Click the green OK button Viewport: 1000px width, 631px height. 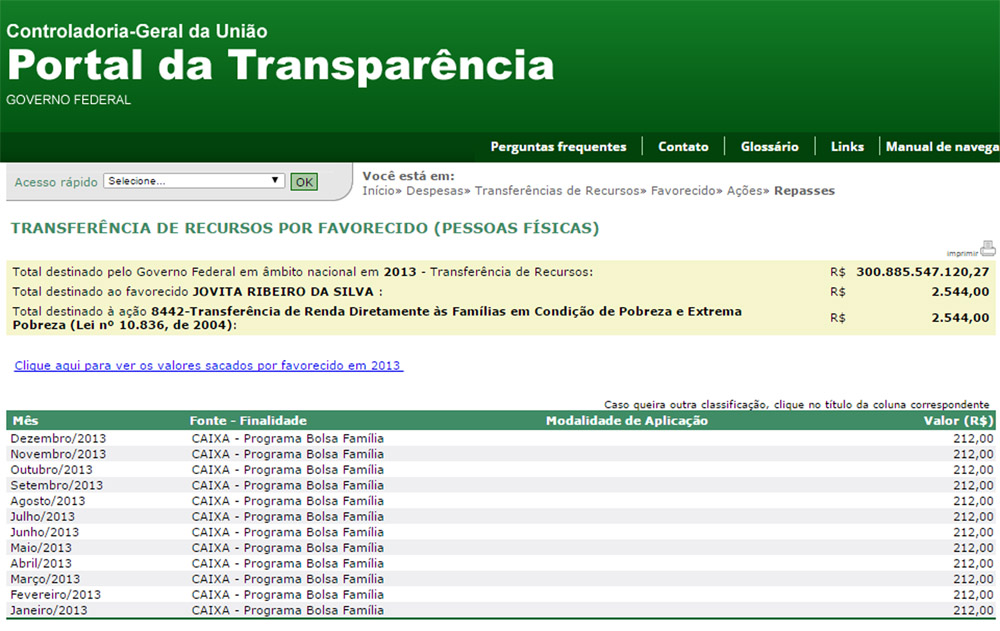[x=304, y=182]
